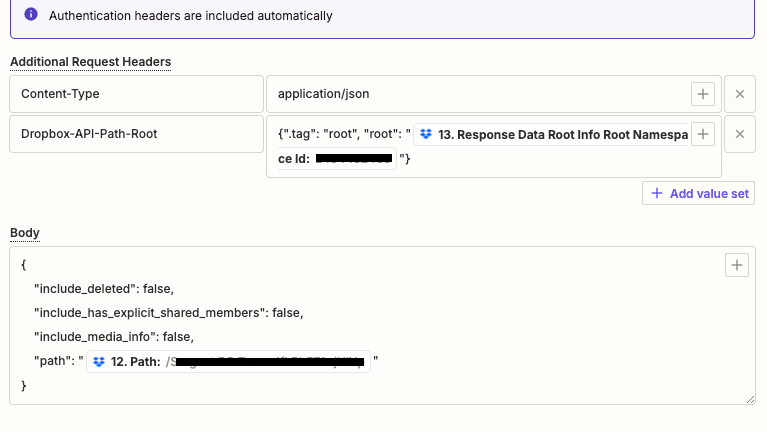Delete the Dropbox-API-Path-Root header row
The height and width of the screenshot is (432, 767).
[739, 134]
